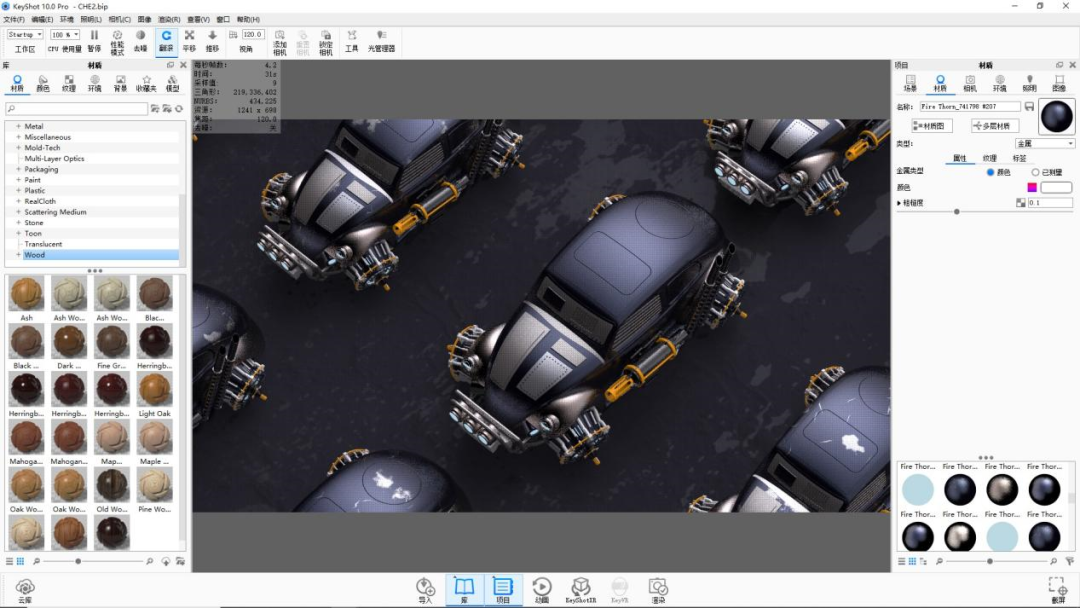Undock the library panel window
Image resolution: width=1080 pixels, height=608 pixels.
[170, 65]
